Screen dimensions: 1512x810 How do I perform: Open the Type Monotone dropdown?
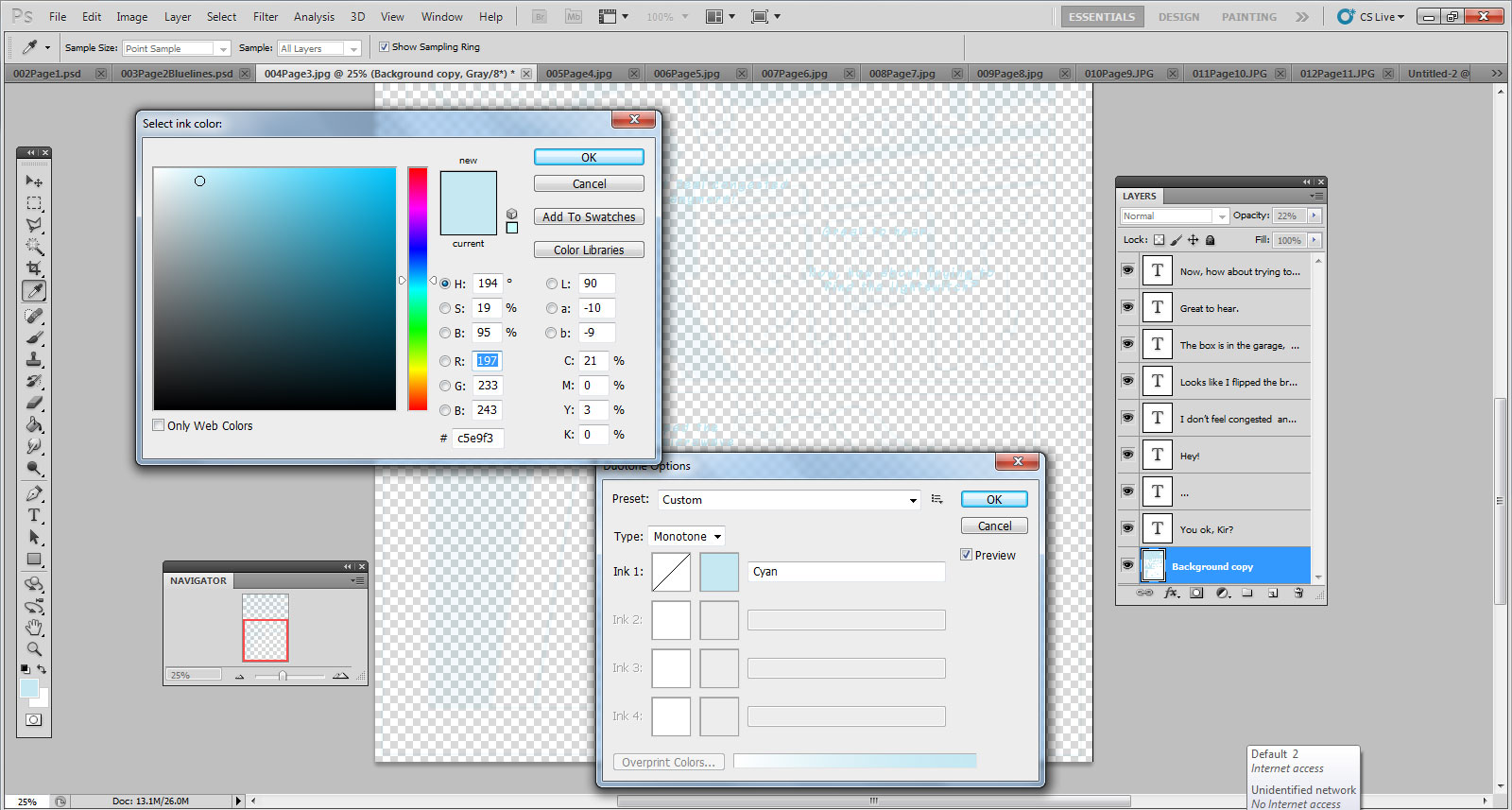point(686,536)
